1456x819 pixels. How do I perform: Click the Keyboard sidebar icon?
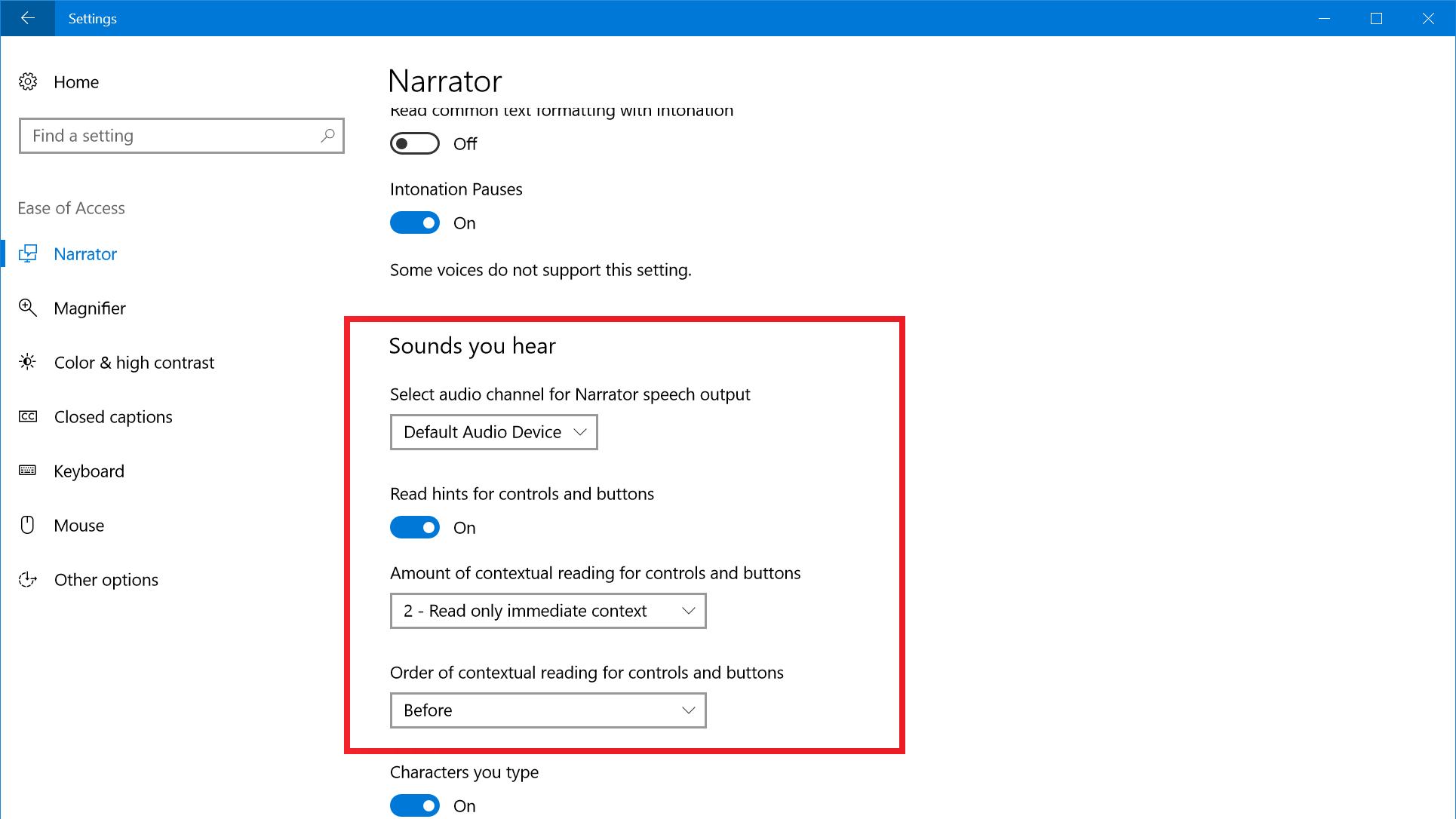[x=28, y=471]
